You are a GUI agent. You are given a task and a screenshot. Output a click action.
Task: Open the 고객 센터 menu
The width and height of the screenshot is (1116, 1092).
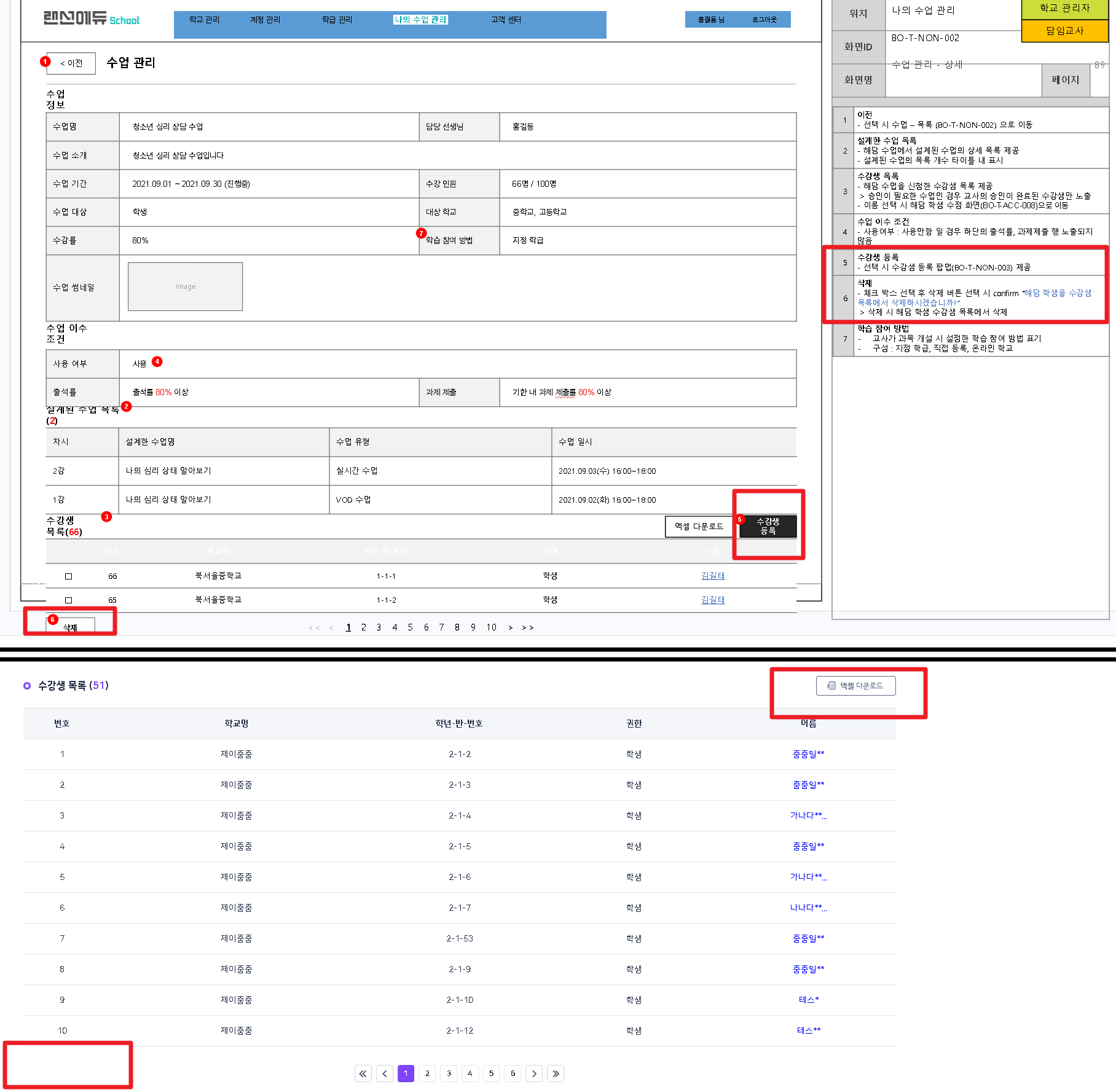point(506,20)
